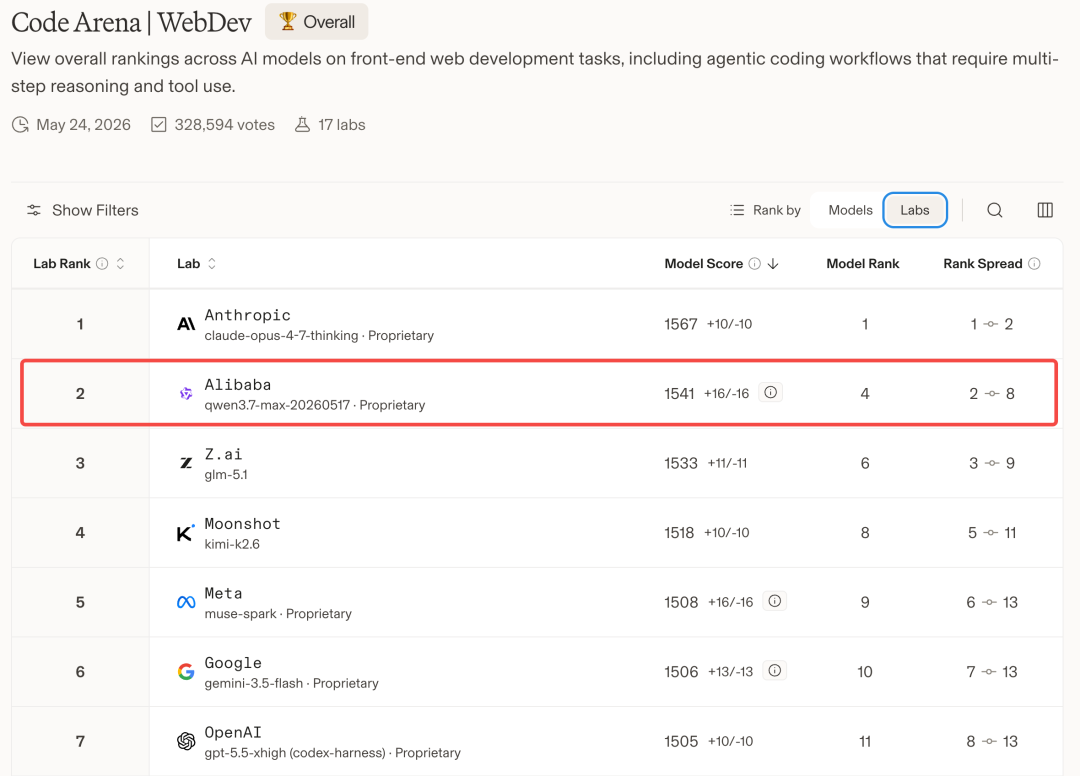1080x776 pixels.
Task: Click the May 24, 2026 date text
Action: pos(83,125)
